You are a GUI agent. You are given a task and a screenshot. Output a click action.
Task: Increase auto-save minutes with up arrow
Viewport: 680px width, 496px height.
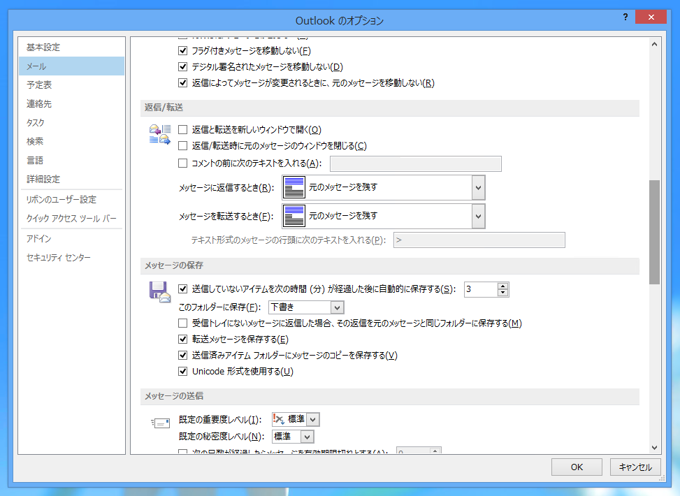503,286
